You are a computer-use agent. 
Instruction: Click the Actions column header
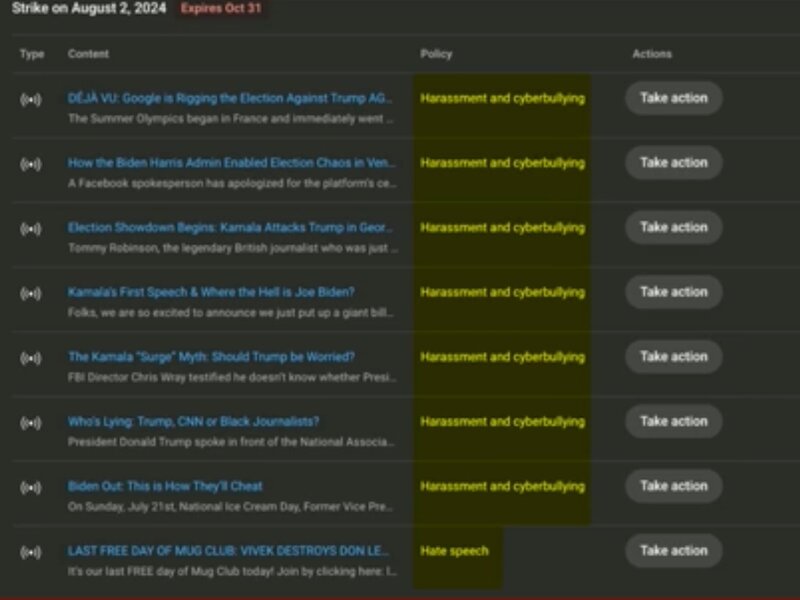[652, 54]
